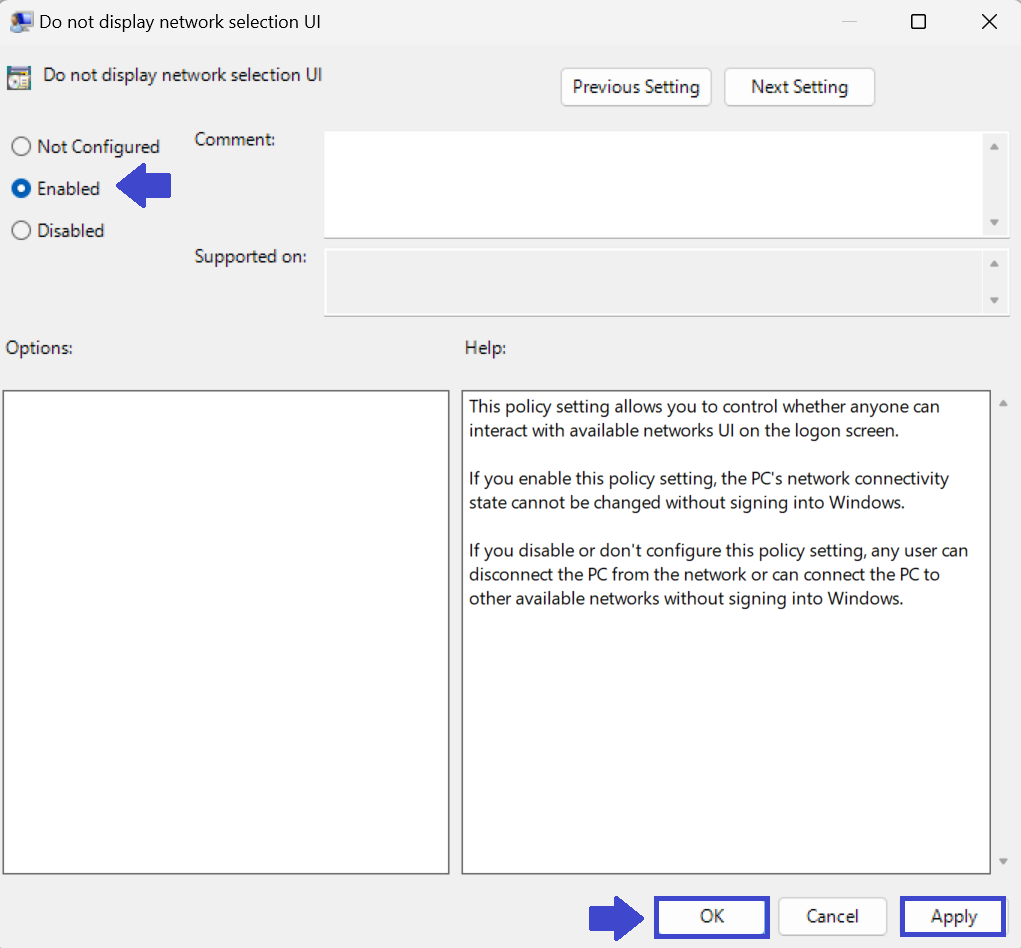This screenshot has height=948, width=1021.
Task: Click the Previous Setting button
Action: 635,87
